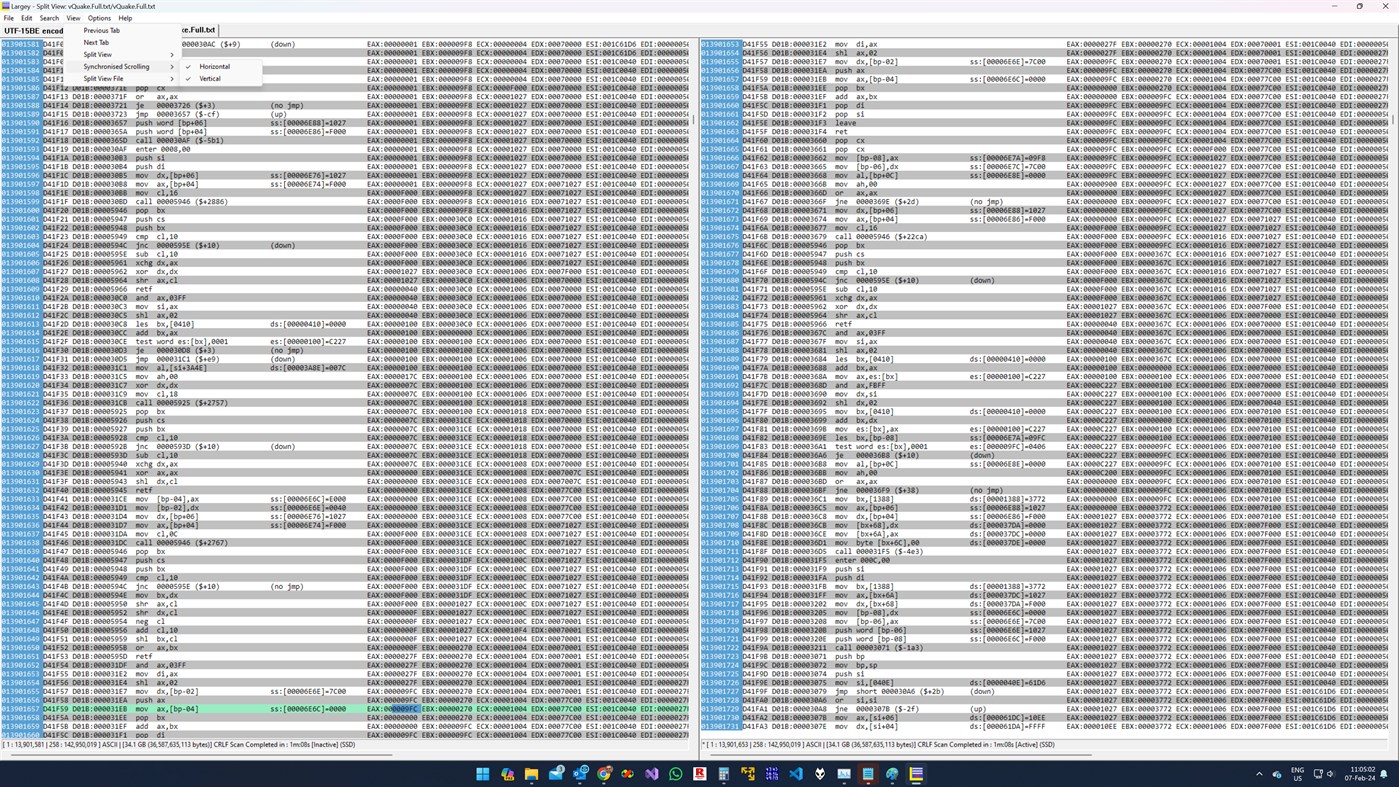
Task: Switch to the Largey taskbar icon
Action: (x=915, y=774)
